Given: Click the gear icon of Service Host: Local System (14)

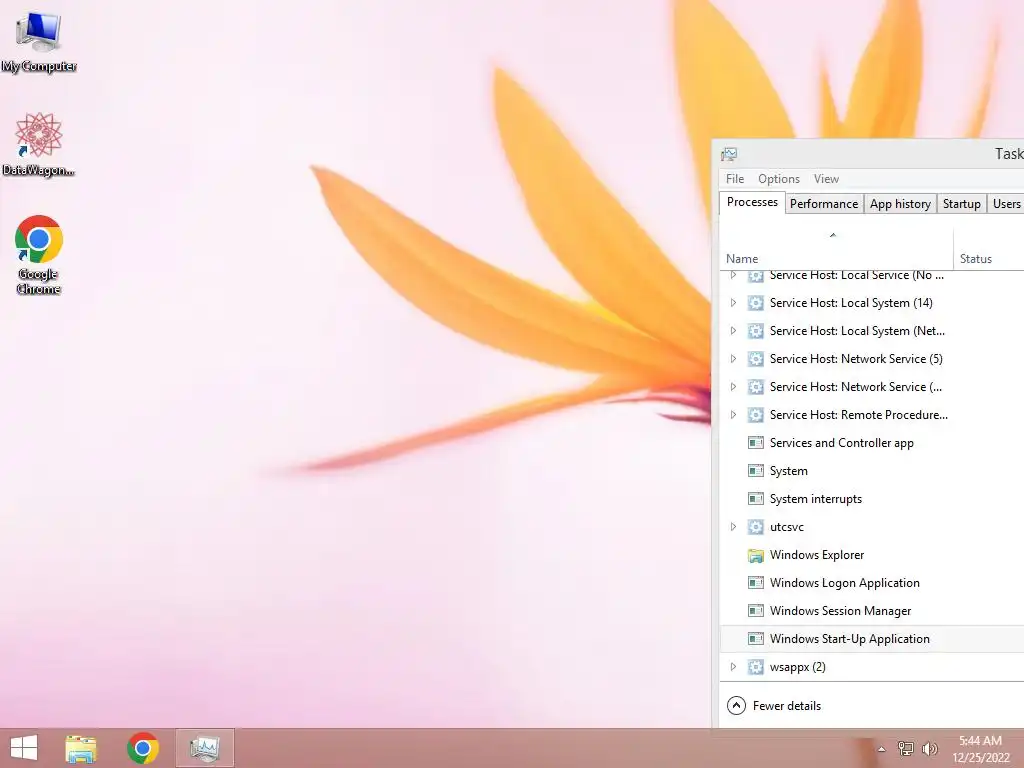Looking at the screenshot, I should 756,303.
